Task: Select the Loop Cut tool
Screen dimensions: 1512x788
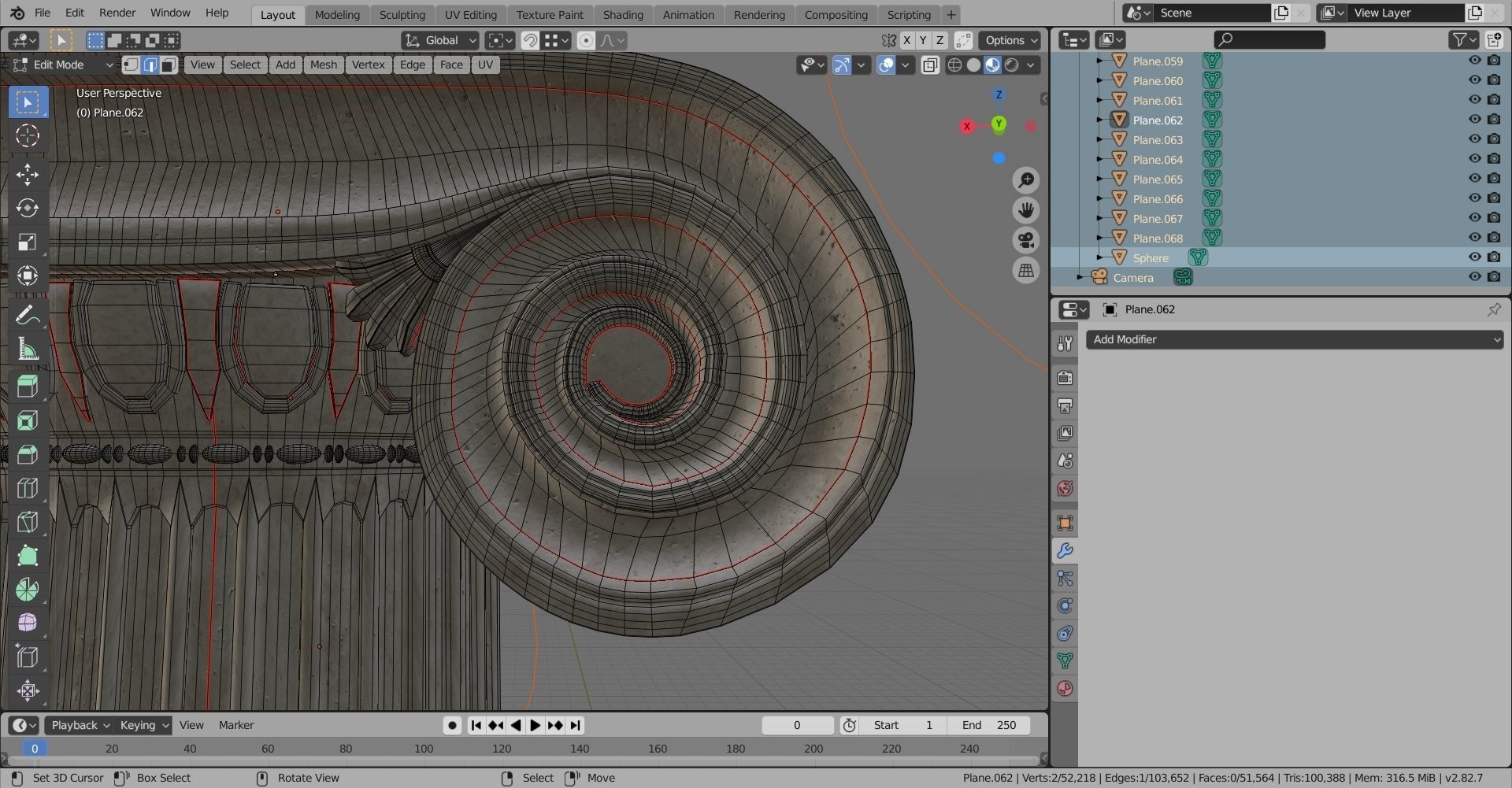Action: pyautogui.click(x=28, y=488)
